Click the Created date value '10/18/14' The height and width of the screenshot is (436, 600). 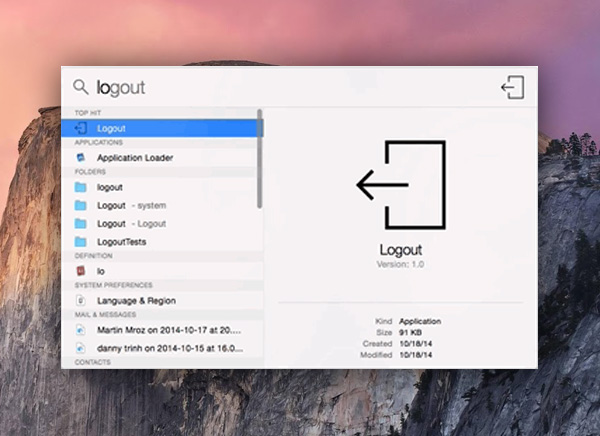coord(416,344)
